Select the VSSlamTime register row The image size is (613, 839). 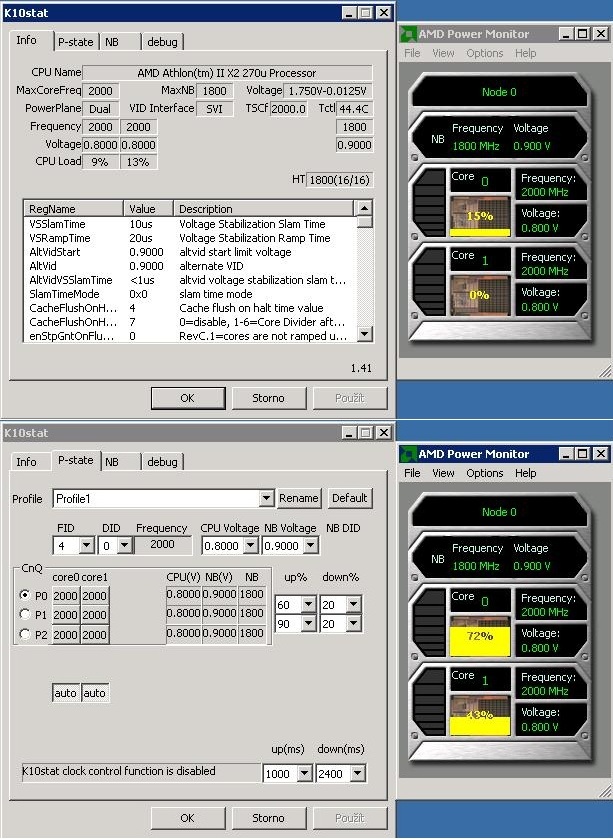190,224
